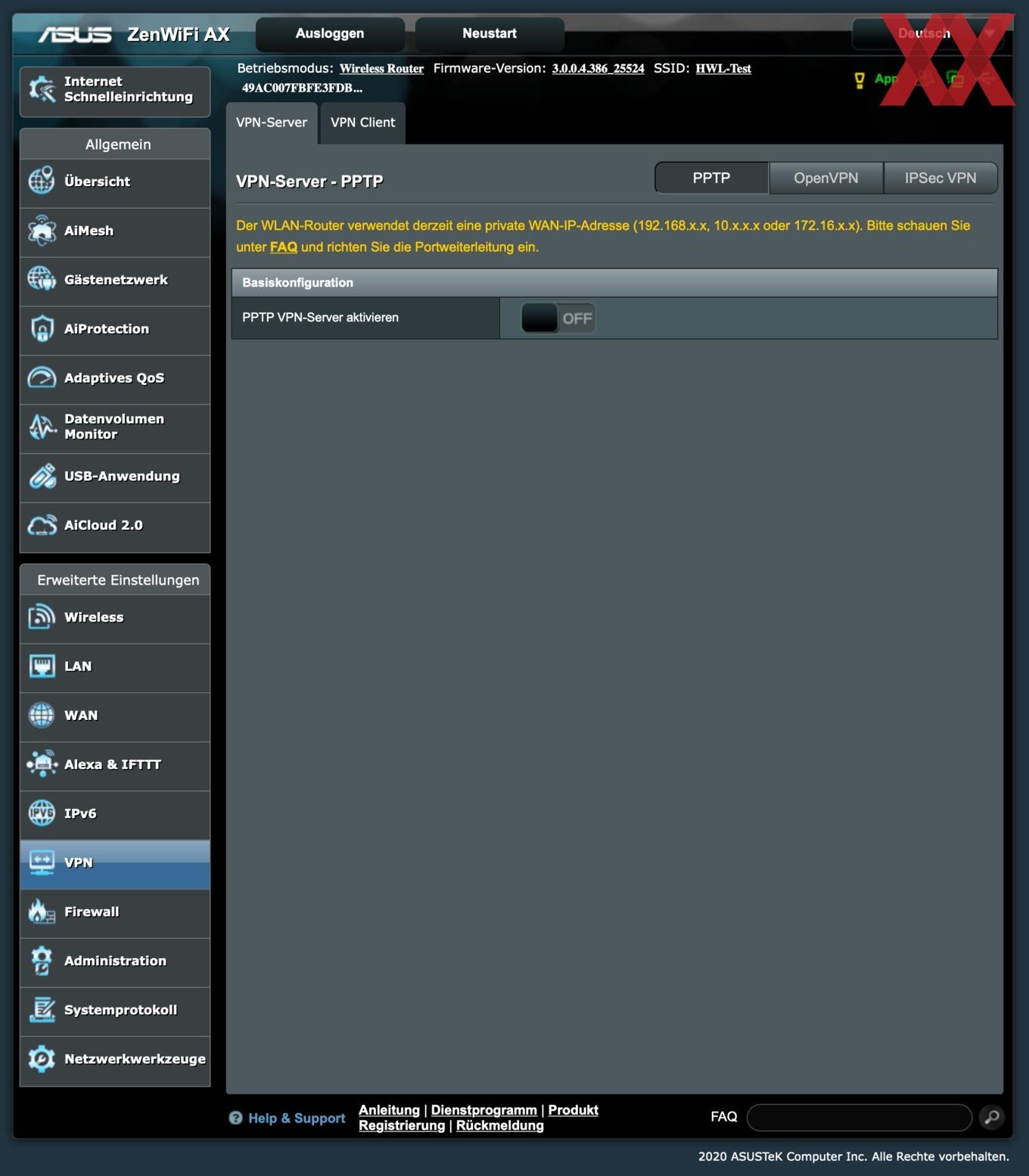Click the IPv6 globe icon
The image size is (1029, 1176).
point(42,813)
